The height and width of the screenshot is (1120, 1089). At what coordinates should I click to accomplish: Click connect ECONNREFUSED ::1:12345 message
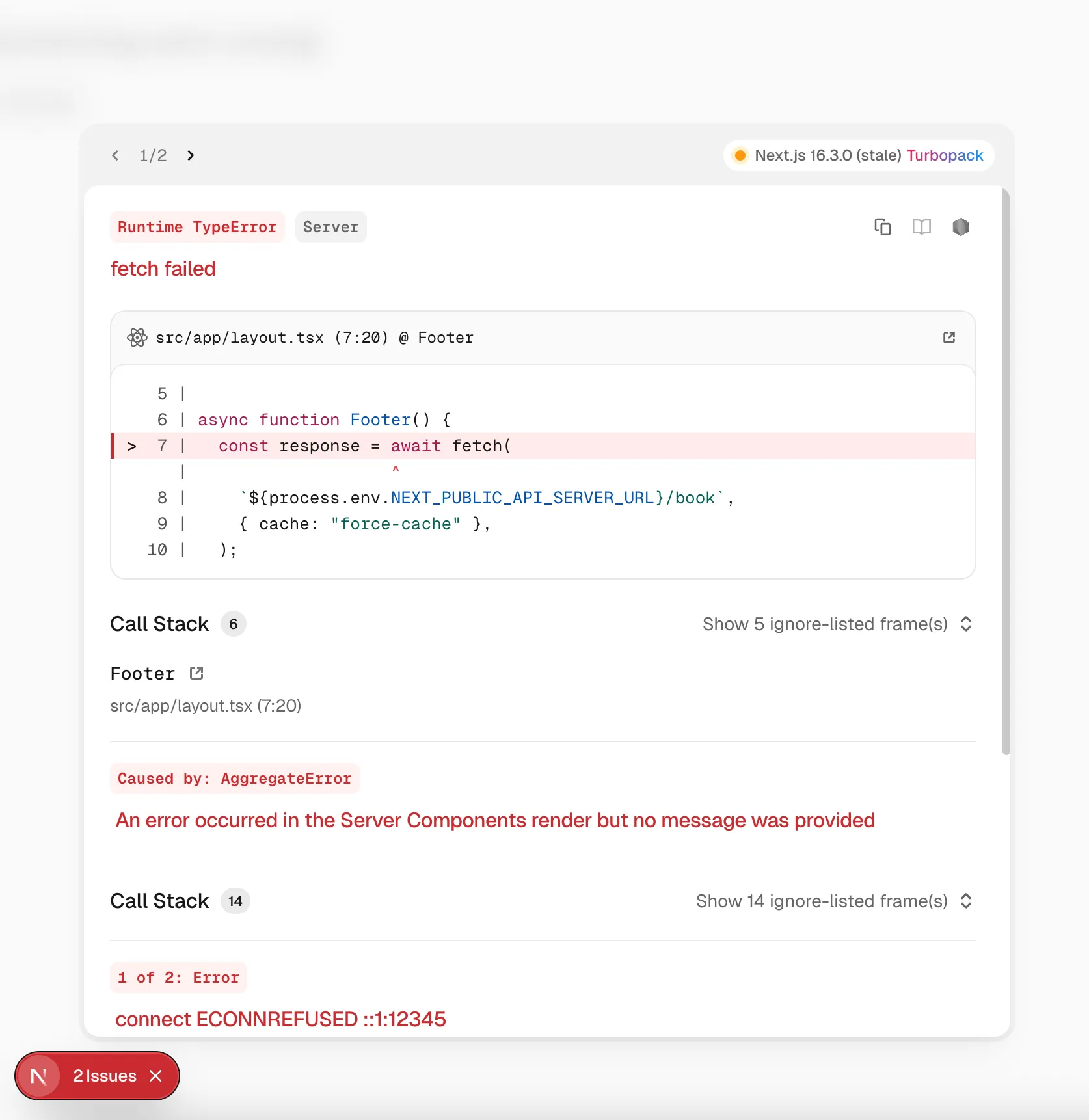click(280, 1019)
